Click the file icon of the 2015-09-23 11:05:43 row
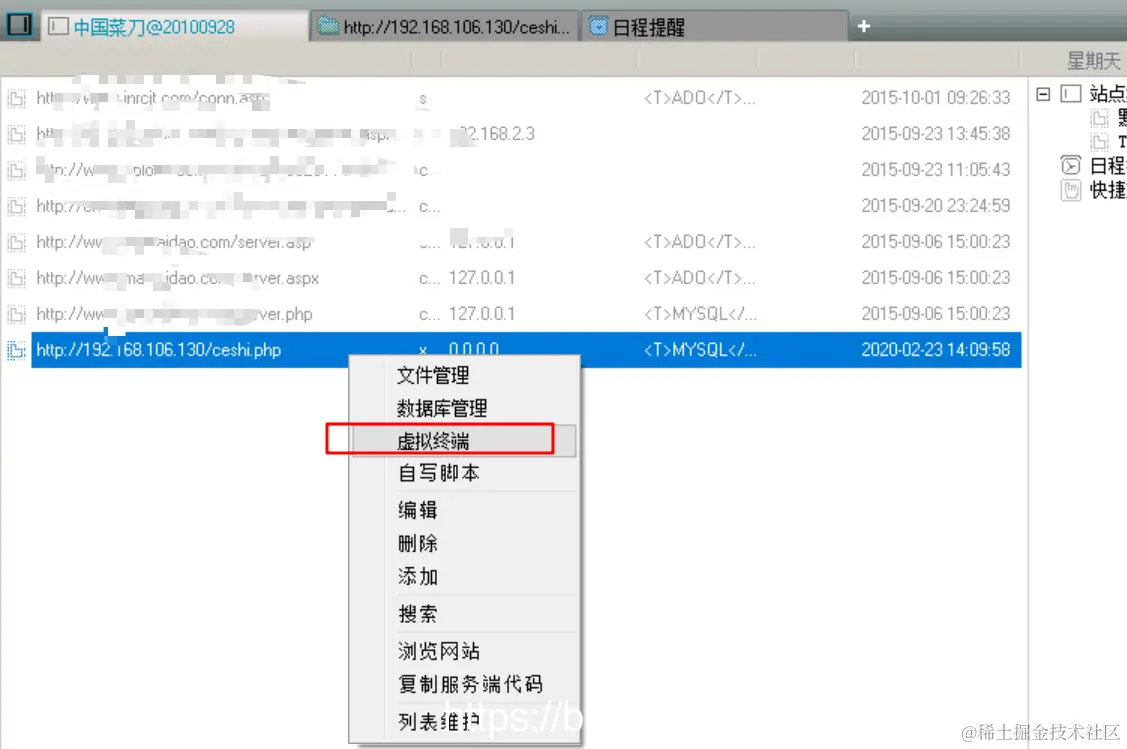1127x749 pixels. coord(16,170)
